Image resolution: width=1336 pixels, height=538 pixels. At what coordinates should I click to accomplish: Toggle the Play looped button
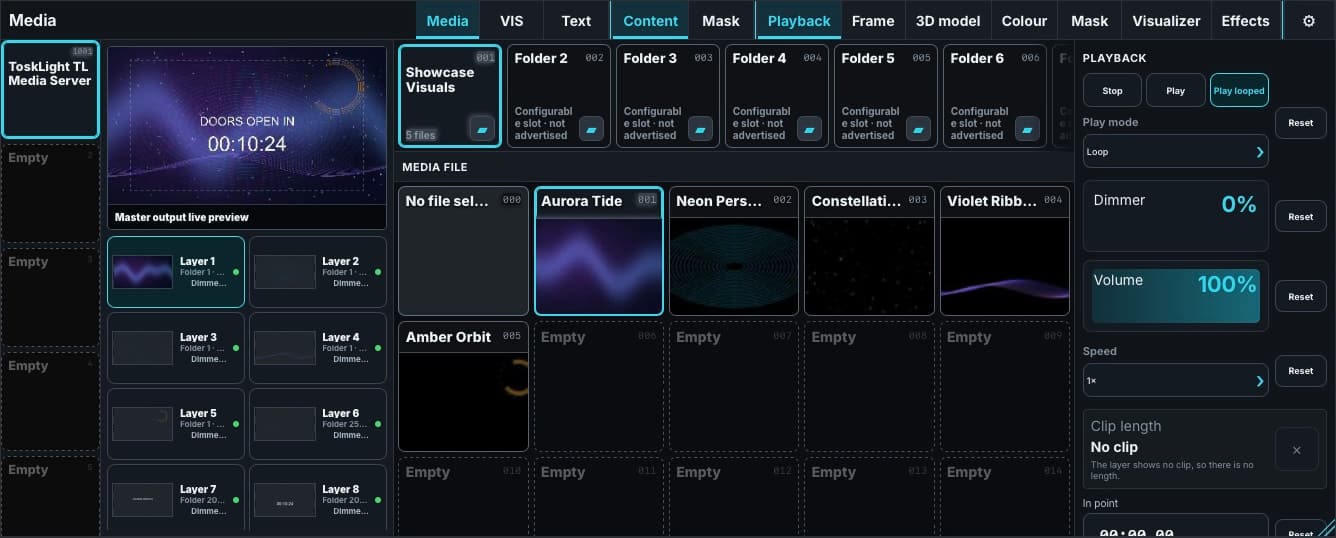click(1239, 90)
